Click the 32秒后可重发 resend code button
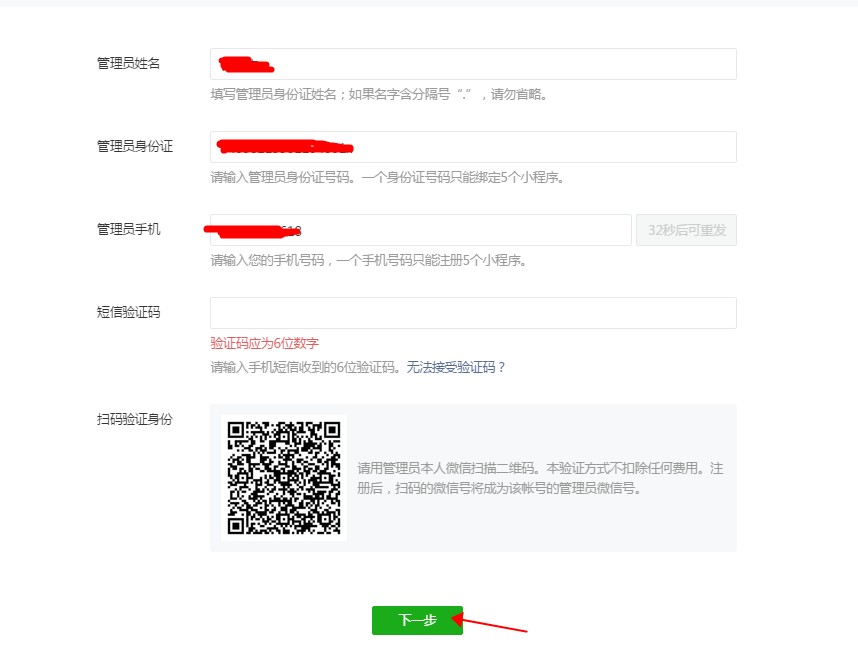This screenshot has height=660, width=858. click(686, 229)
